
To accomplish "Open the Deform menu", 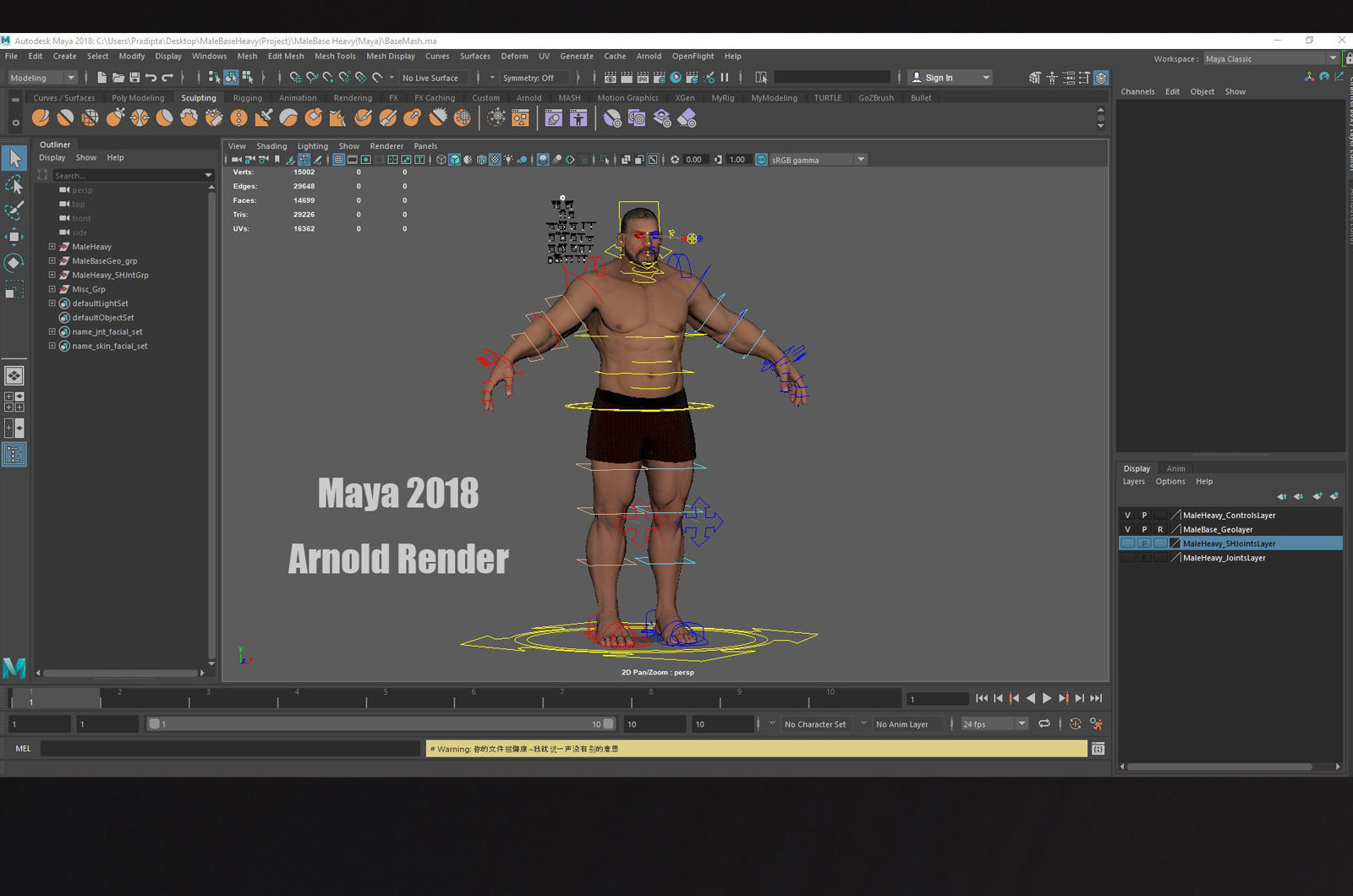I will [x=514, y=57].
